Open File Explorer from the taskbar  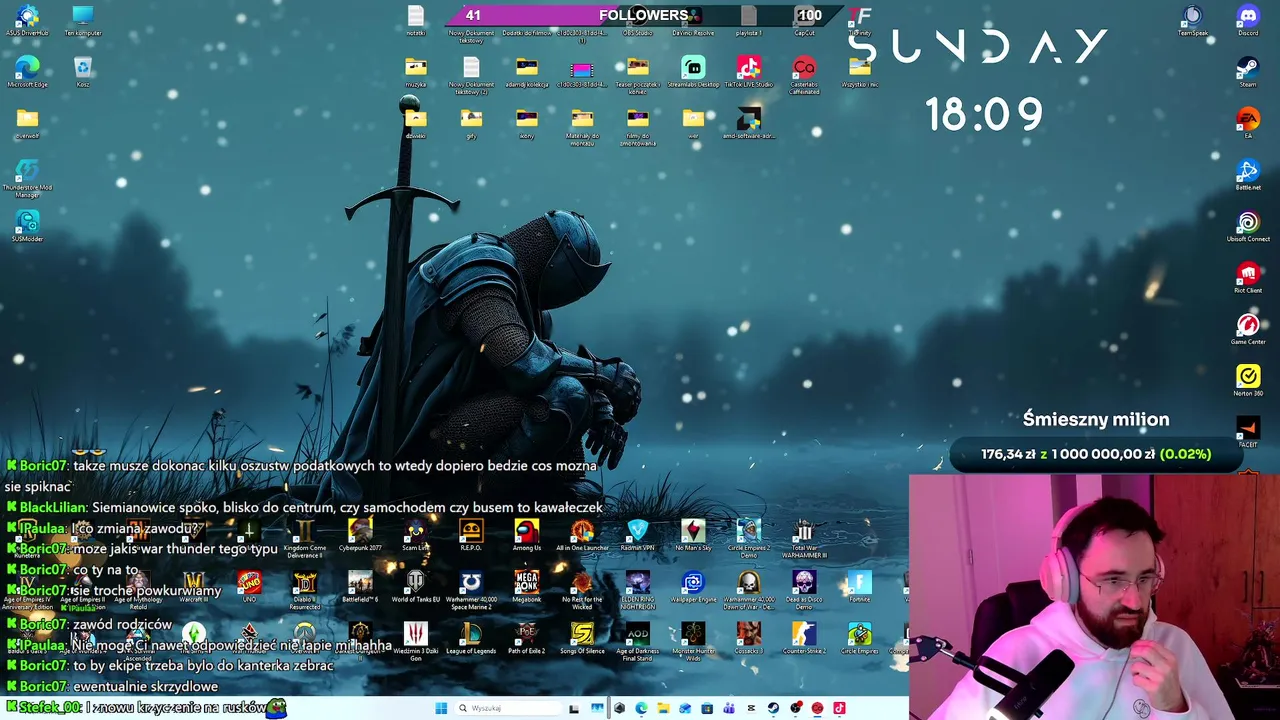pos(663,708)
